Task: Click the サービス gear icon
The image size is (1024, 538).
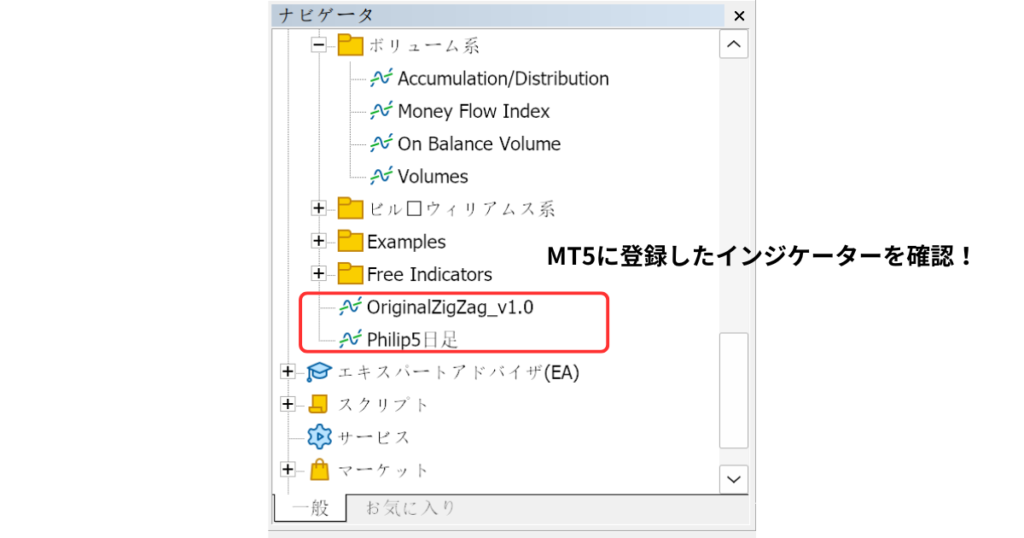Action: pos(319,437)
